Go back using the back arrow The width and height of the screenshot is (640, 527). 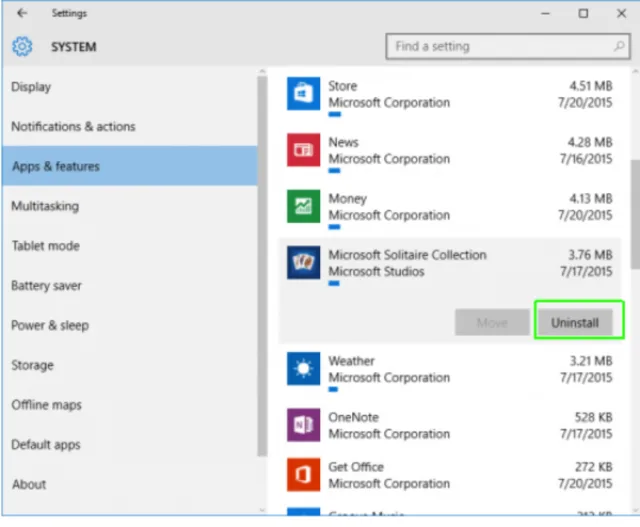(x=22, y=13)
